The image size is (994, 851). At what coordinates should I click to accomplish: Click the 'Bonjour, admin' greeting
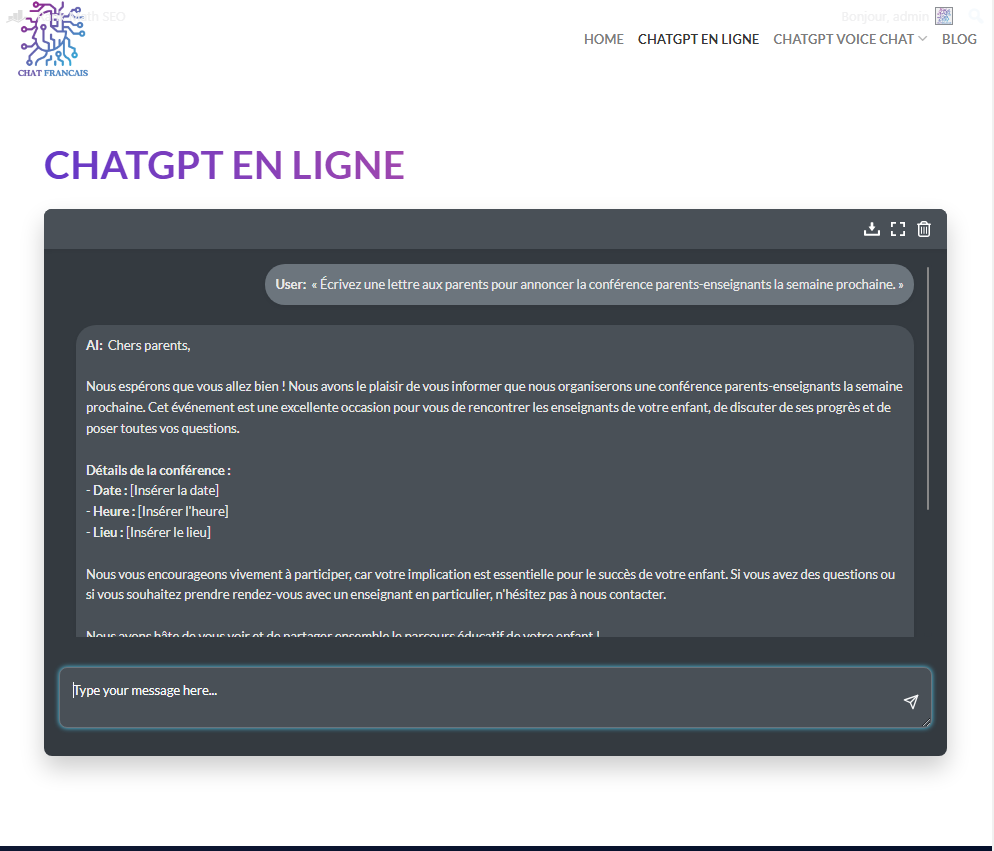[x=885, y=16]
